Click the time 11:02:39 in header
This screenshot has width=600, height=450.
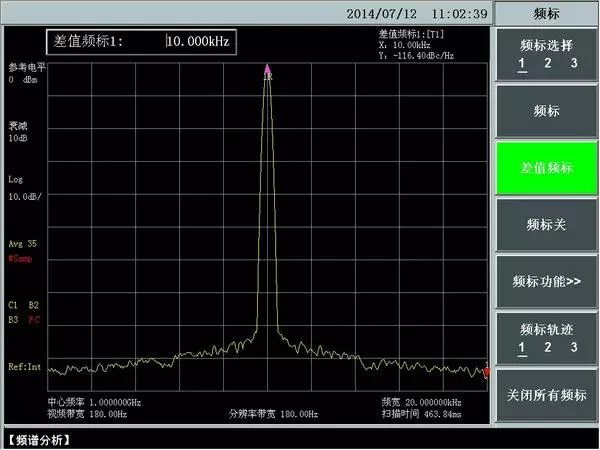[x=460, y=14]
